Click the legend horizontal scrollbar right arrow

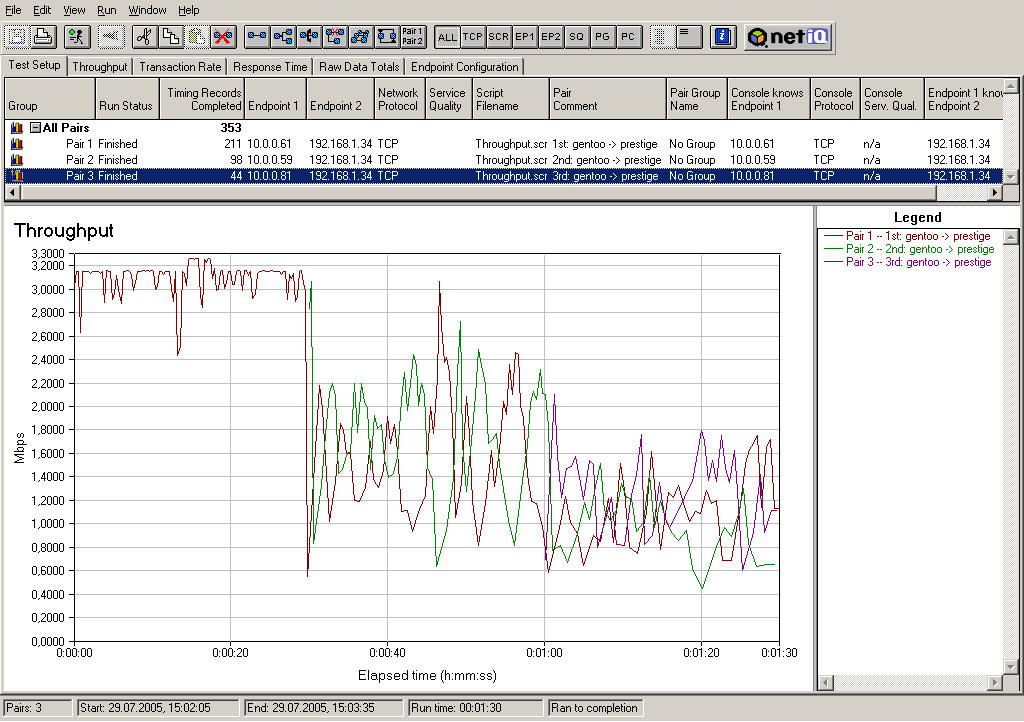(995, 684)
